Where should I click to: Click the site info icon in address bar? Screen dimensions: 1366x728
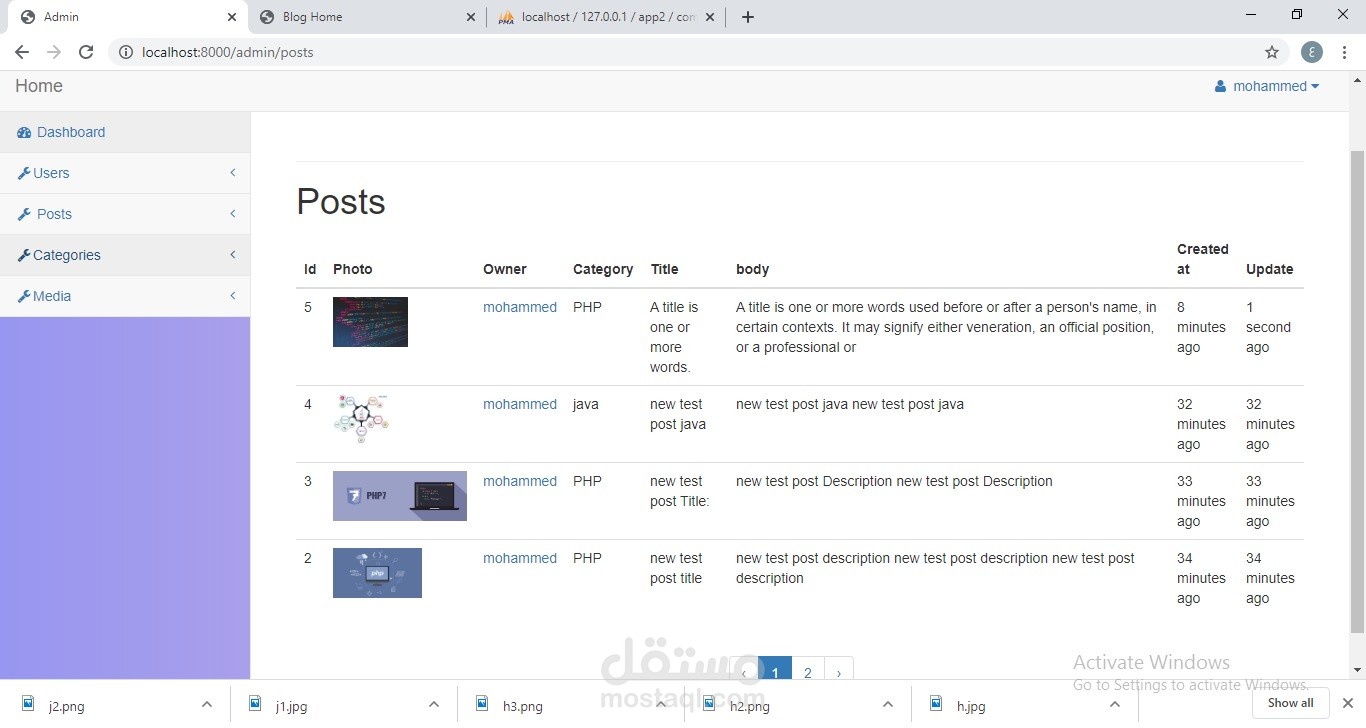click(x=126, y=52)
